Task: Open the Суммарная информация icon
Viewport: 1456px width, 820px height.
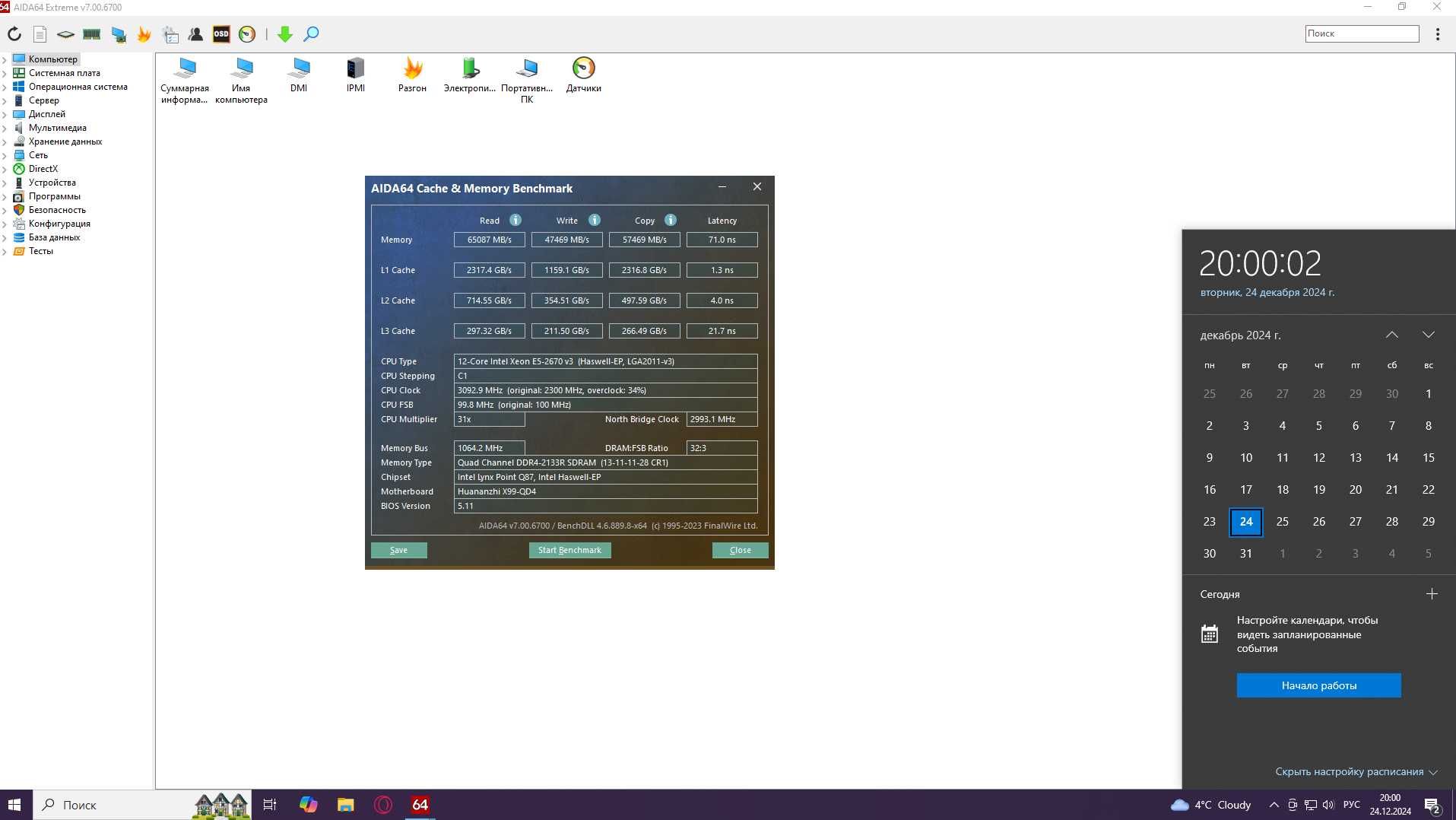Action: coord(185,80)
